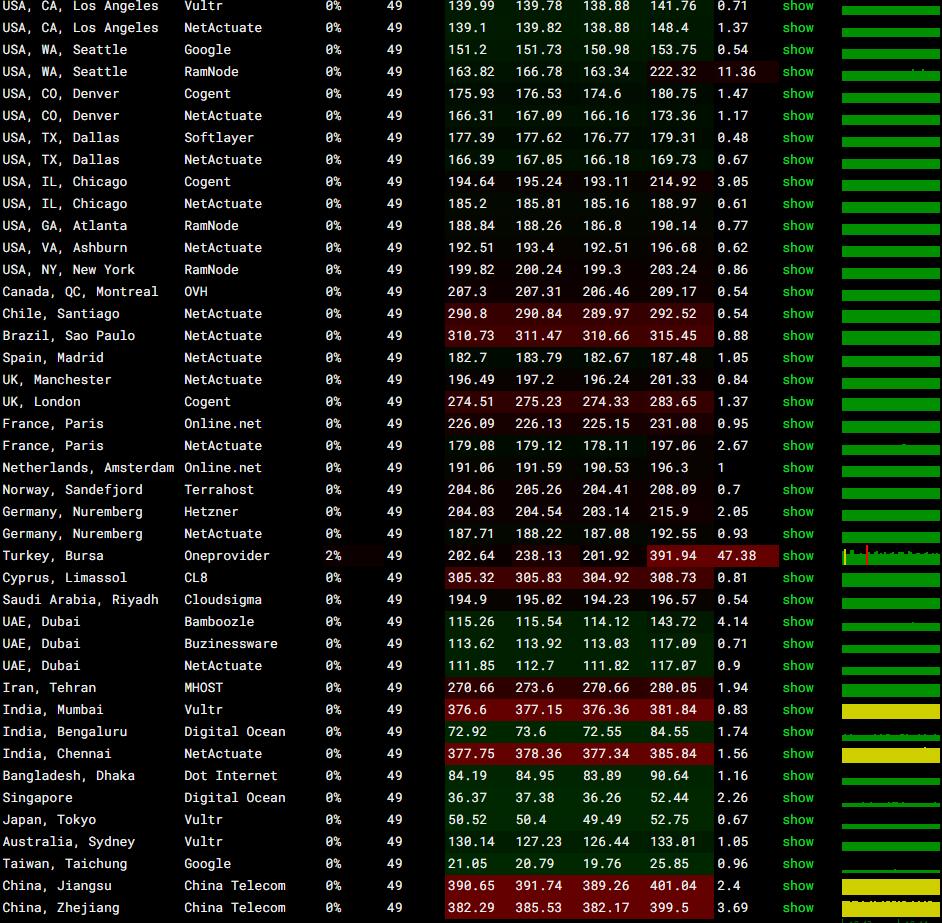Image resolution: width=942 pixels, height=923 pixels.
Task: Click show for India, Mumbai row
Action: [798, 710]
